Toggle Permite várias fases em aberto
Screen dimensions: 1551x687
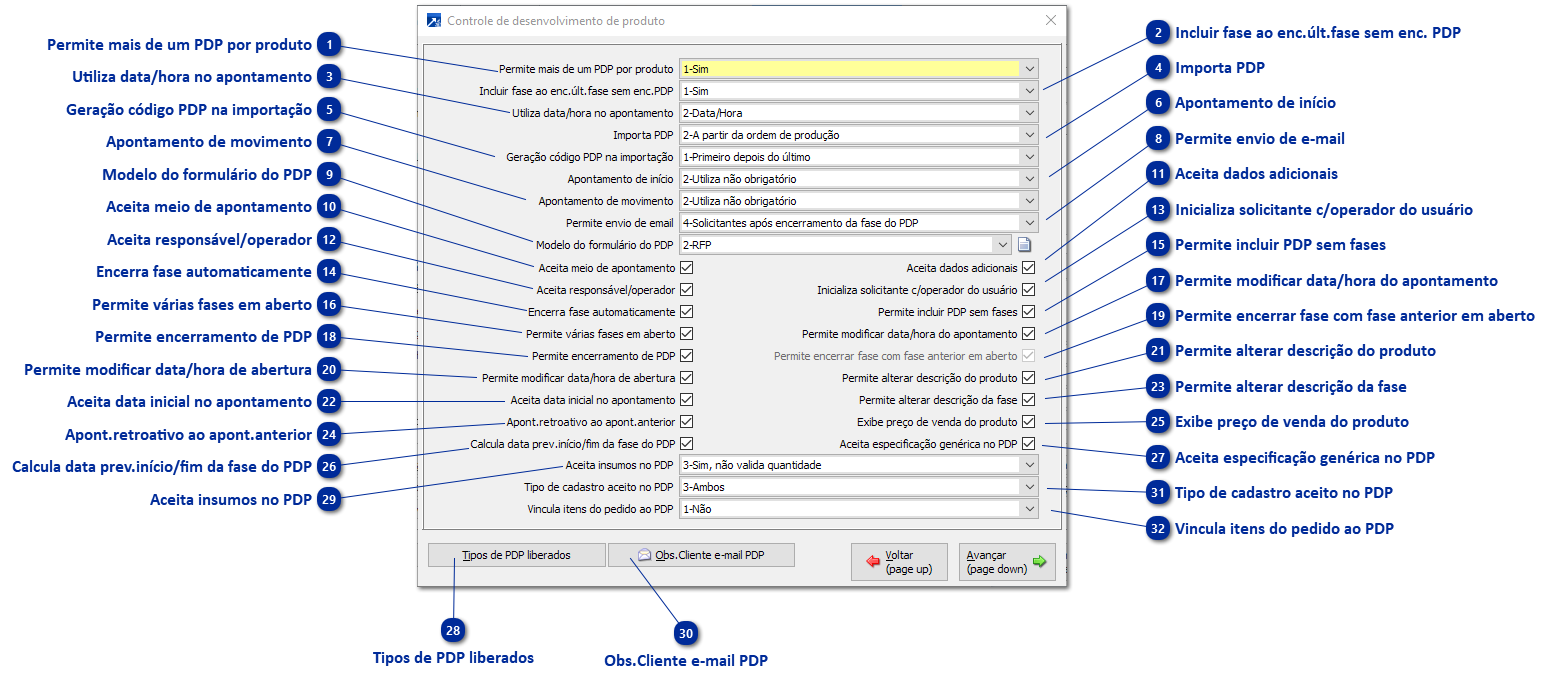coord(686,334)
